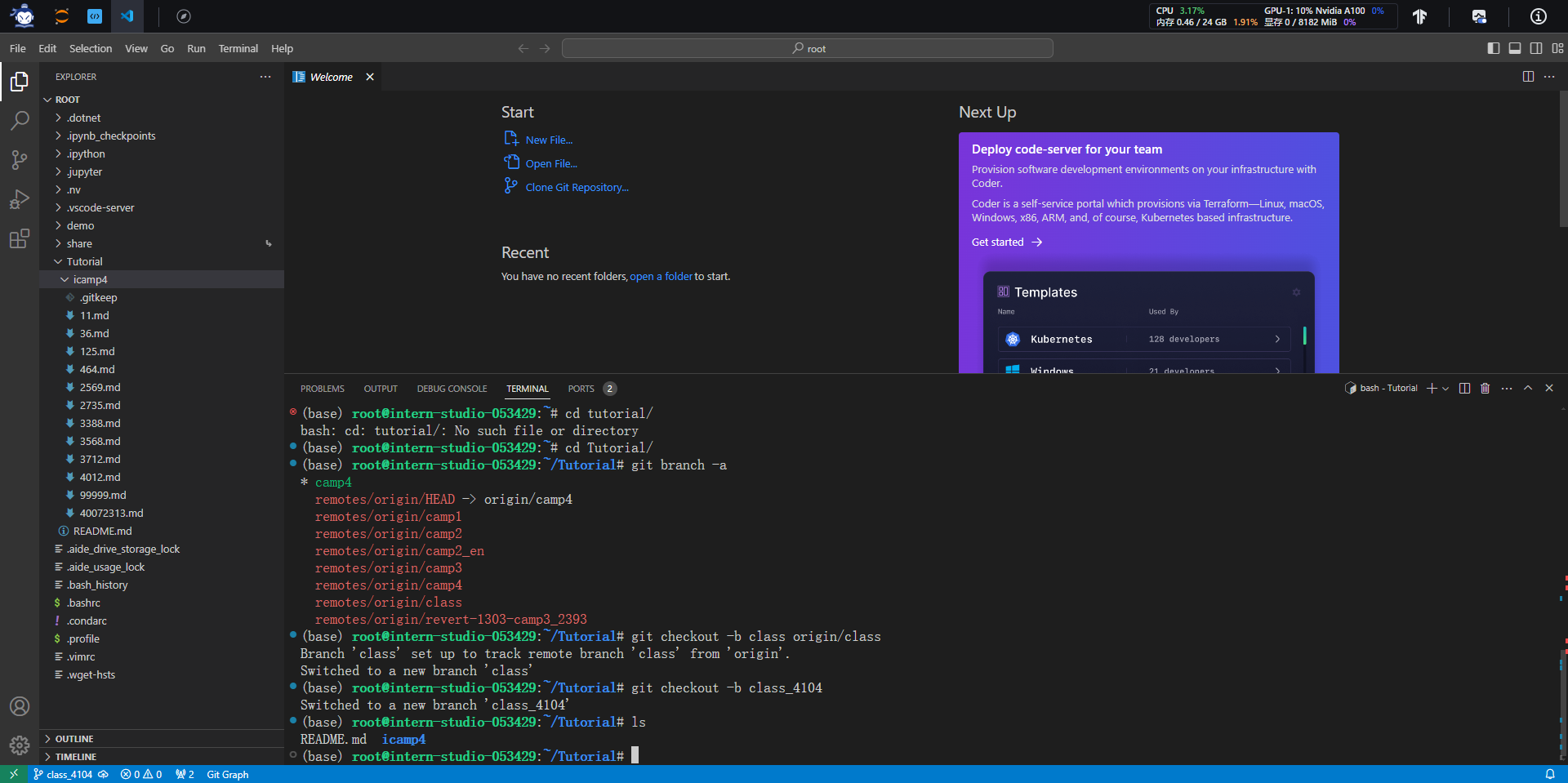Go forward with navigation arrow

(x=545, y=49)
